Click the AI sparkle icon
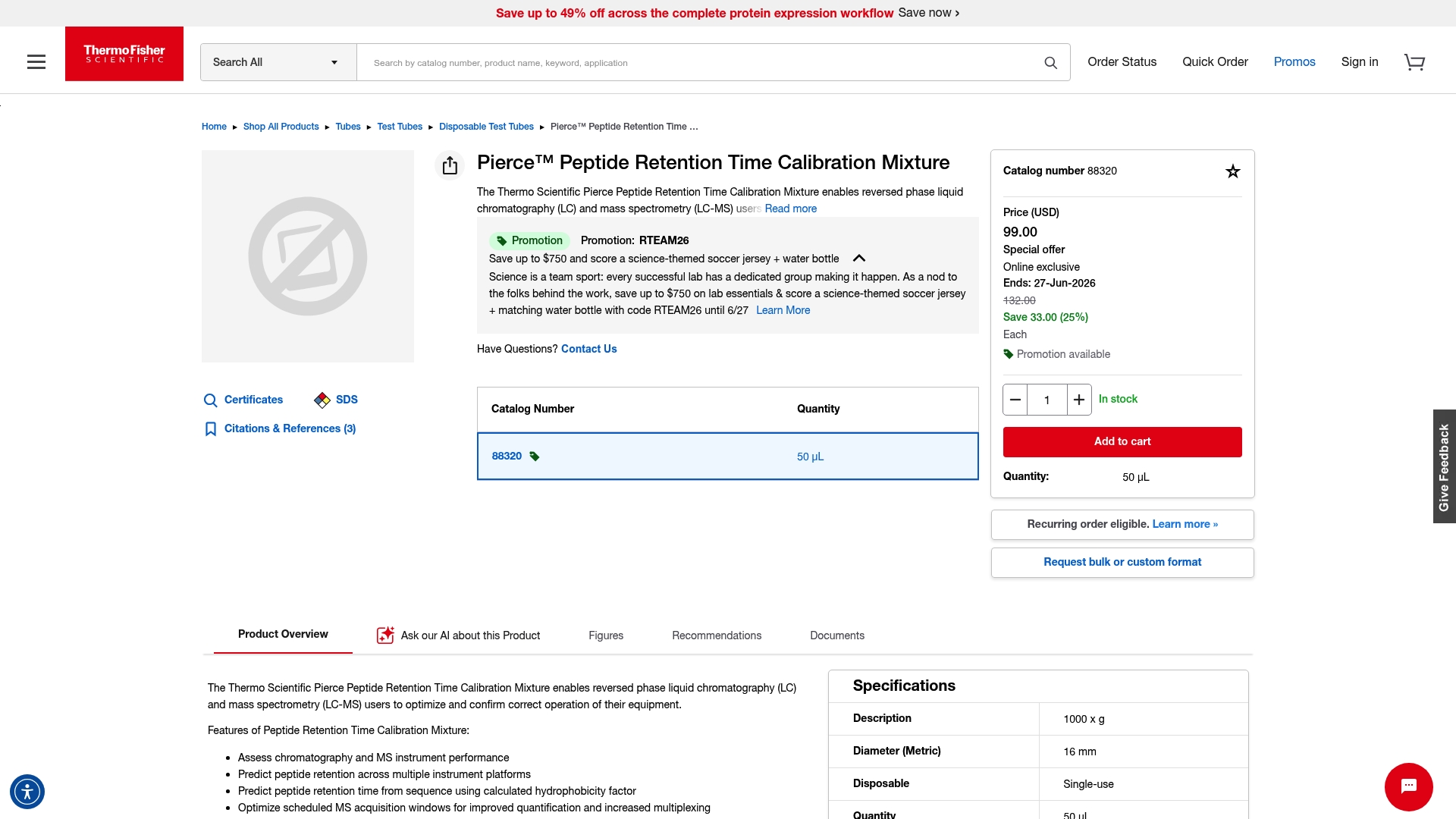The height and width of the screenshot is (819, 1456). pyautogui.click(x=385, y=635)
